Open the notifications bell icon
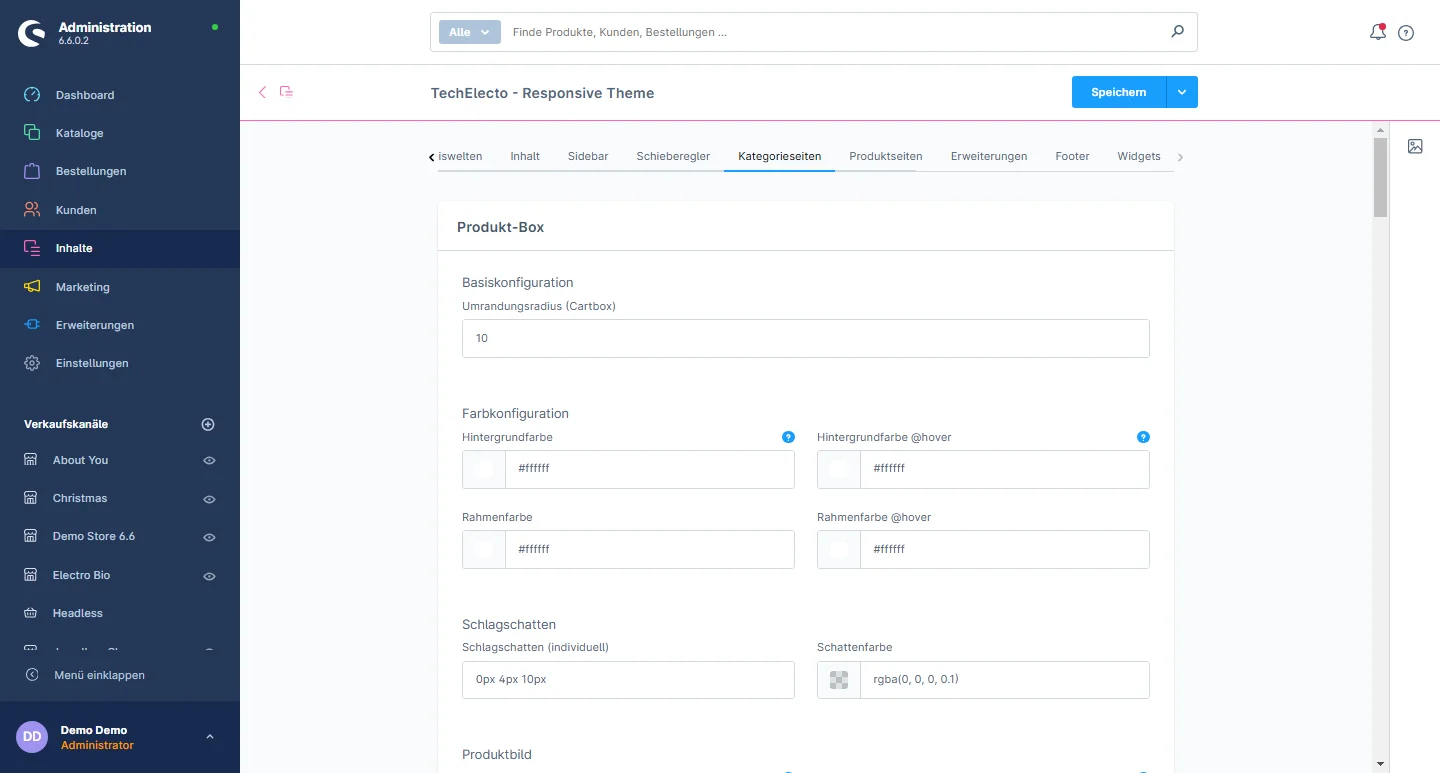The image size is (1440, 773). point(1377,32)
